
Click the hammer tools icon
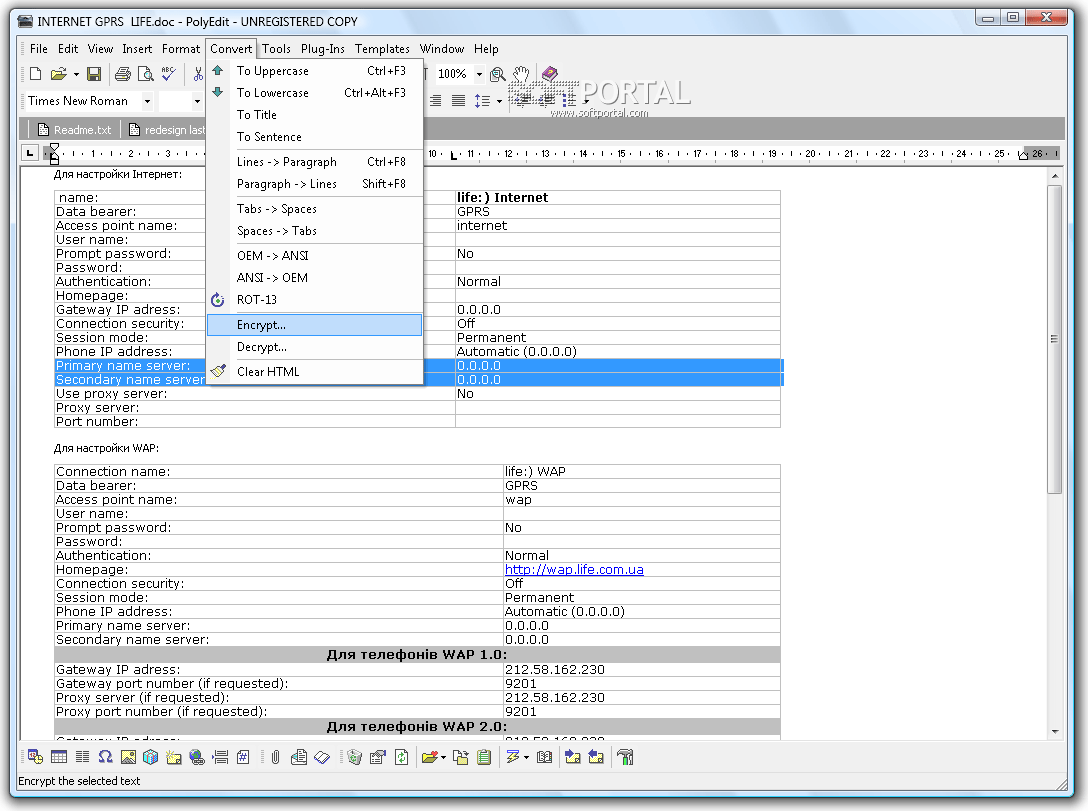click(625, 757)
